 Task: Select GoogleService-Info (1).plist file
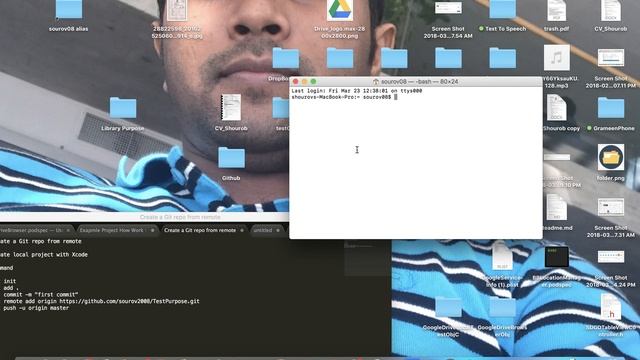click(502, 257)
